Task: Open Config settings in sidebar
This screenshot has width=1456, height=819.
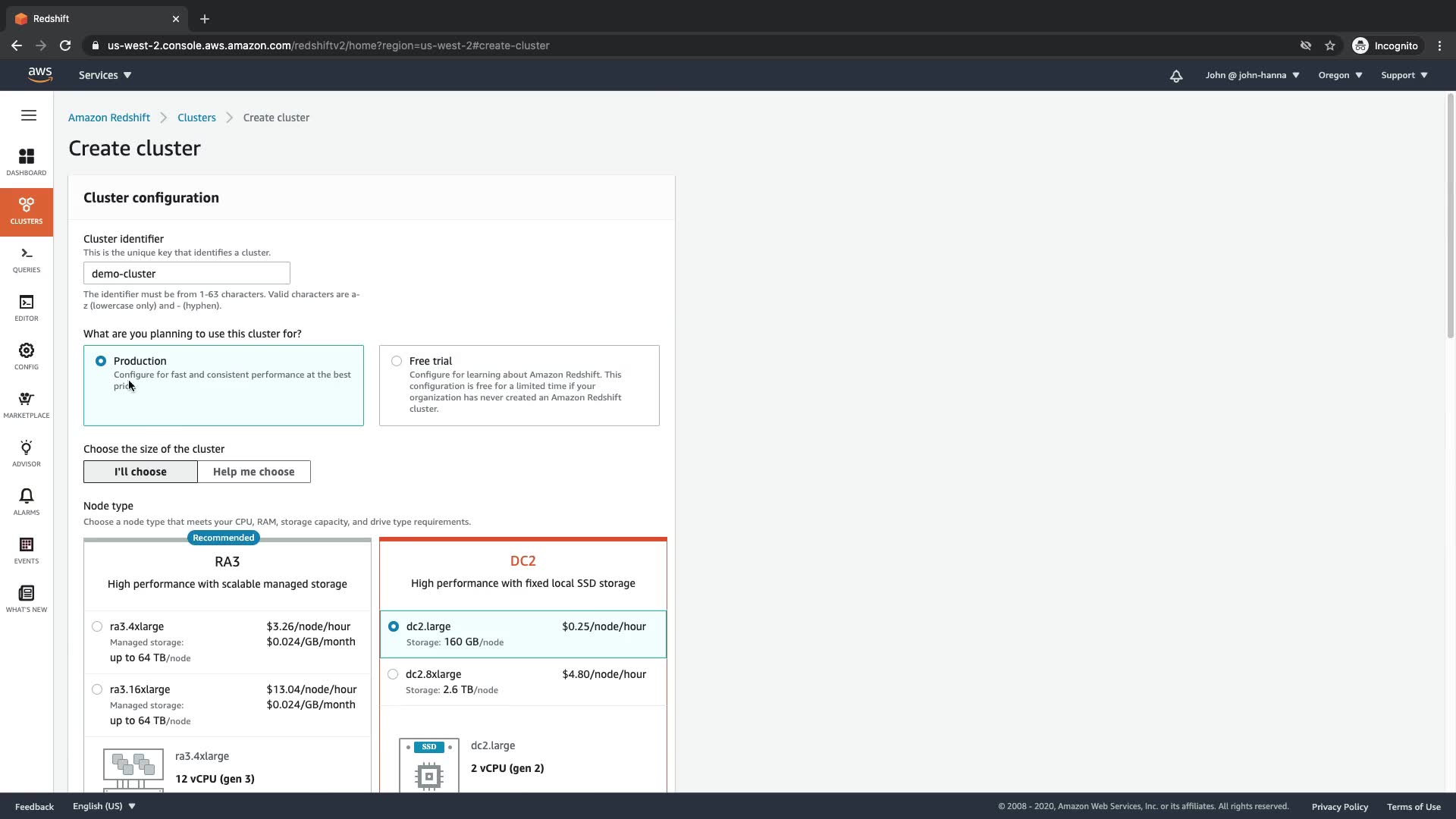Action: pos(27,356)
